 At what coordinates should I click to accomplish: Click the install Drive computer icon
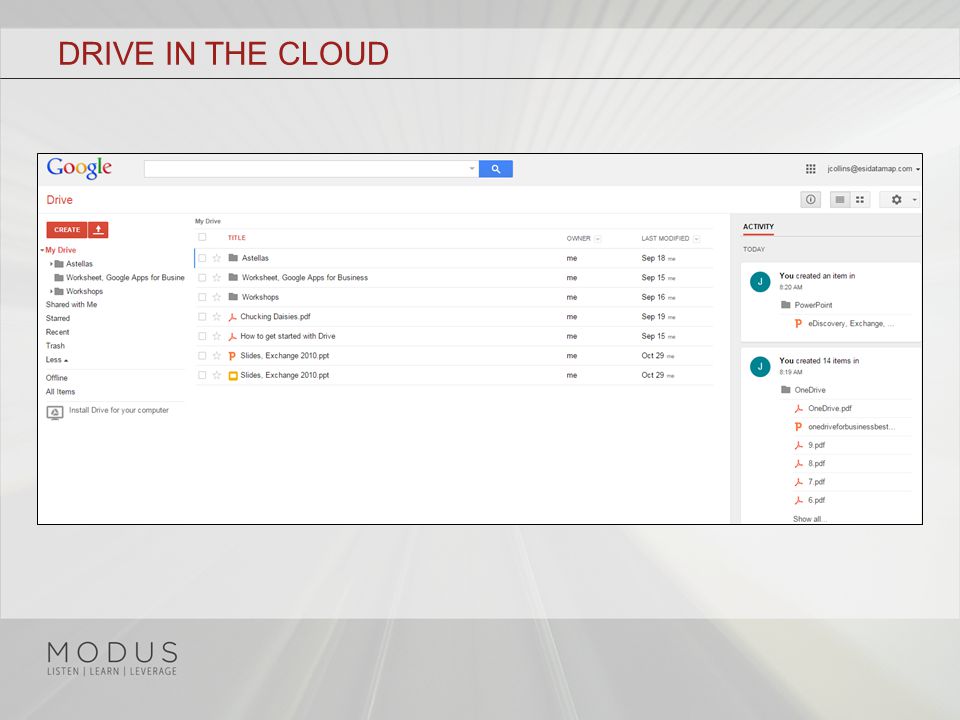point(55,413)
